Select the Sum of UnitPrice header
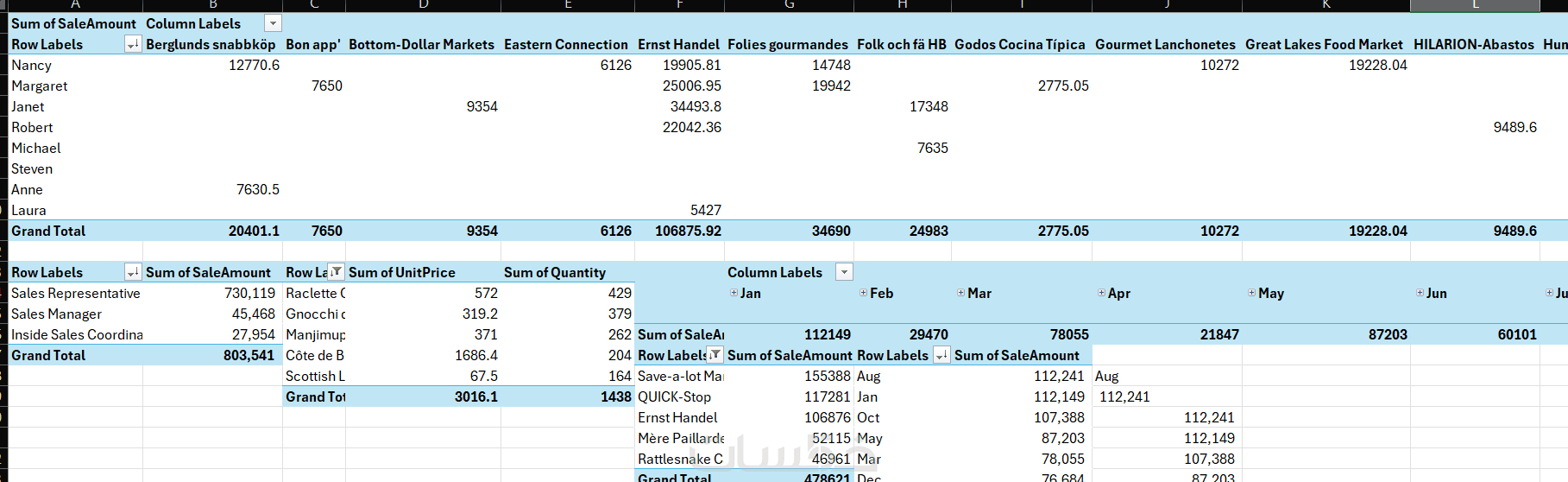Image resolution: width=1568 pixels, height=482 pixels. pos(402,272)
